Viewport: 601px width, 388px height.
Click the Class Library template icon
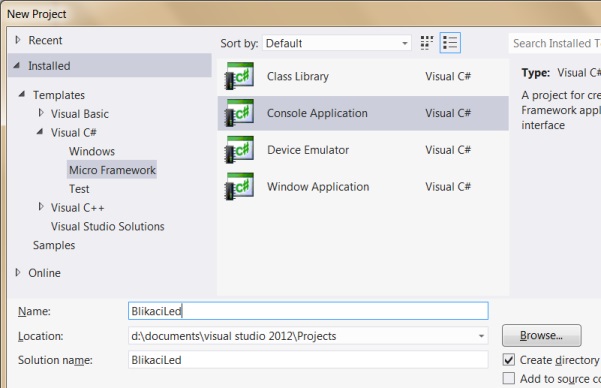pyautogui.click(x=240, y=76)
